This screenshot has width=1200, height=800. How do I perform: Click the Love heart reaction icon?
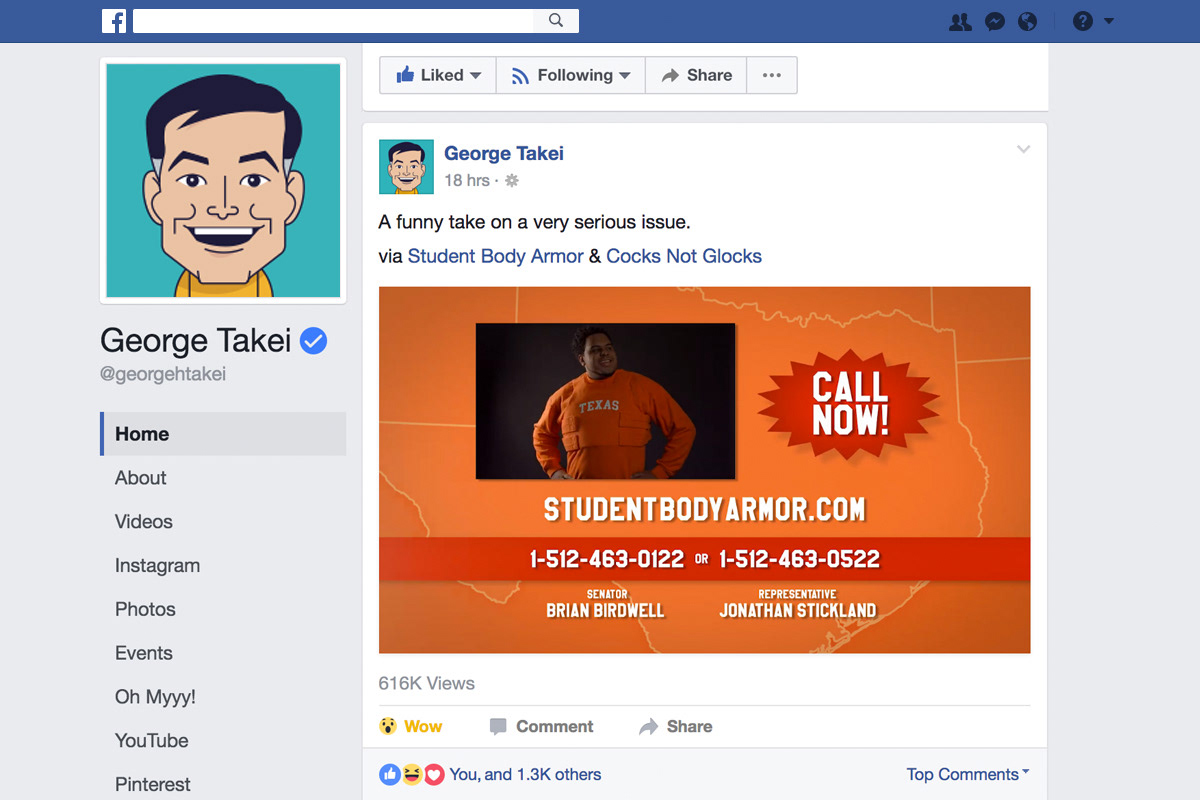433,774
